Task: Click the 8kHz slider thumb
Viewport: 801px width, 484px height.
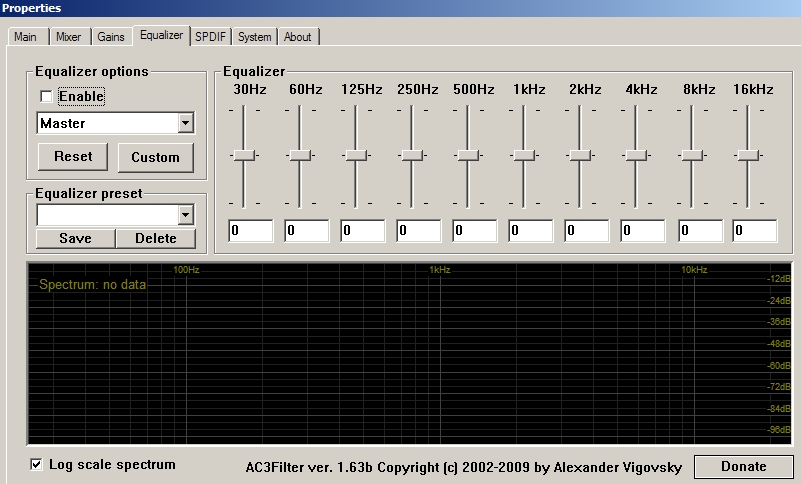Action: (x=692, y=155)
